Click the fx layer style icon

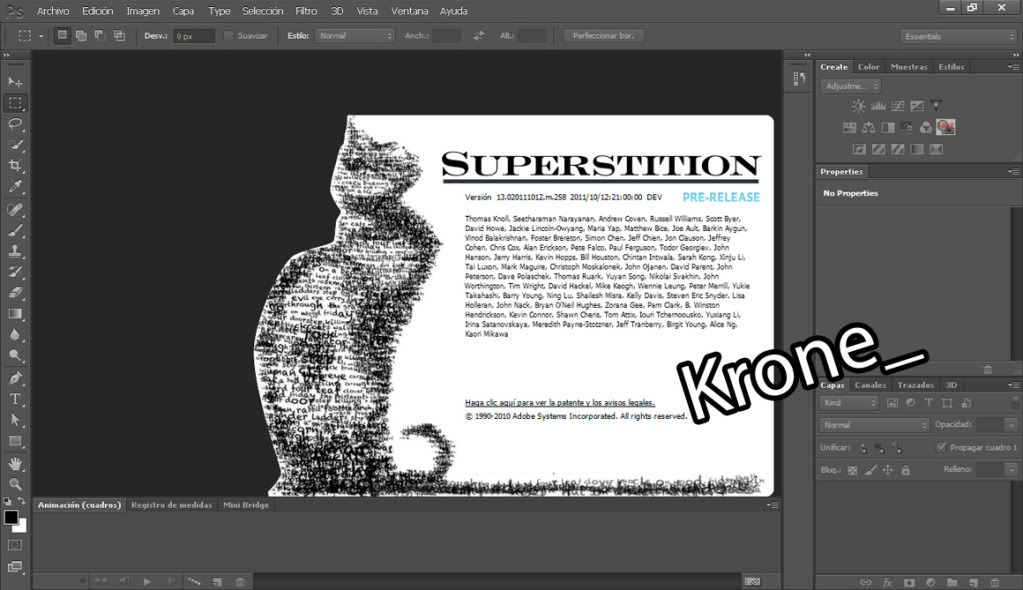pyautogui.click(x=887, y=582)
